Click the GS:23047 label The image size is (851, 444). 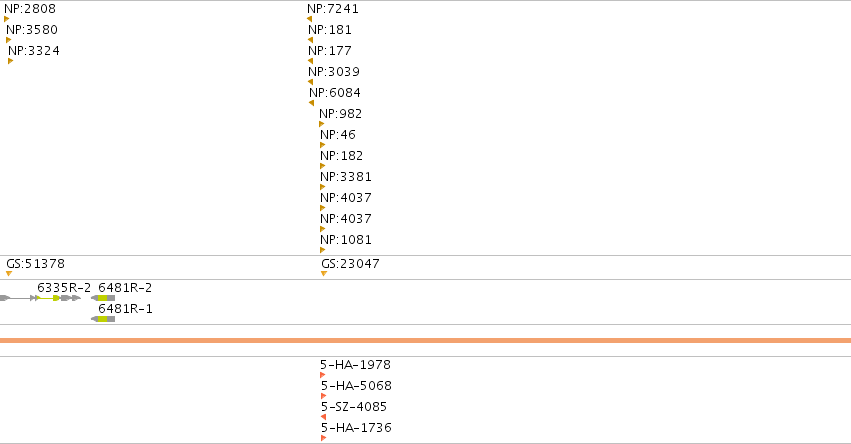tap(350, 264)
